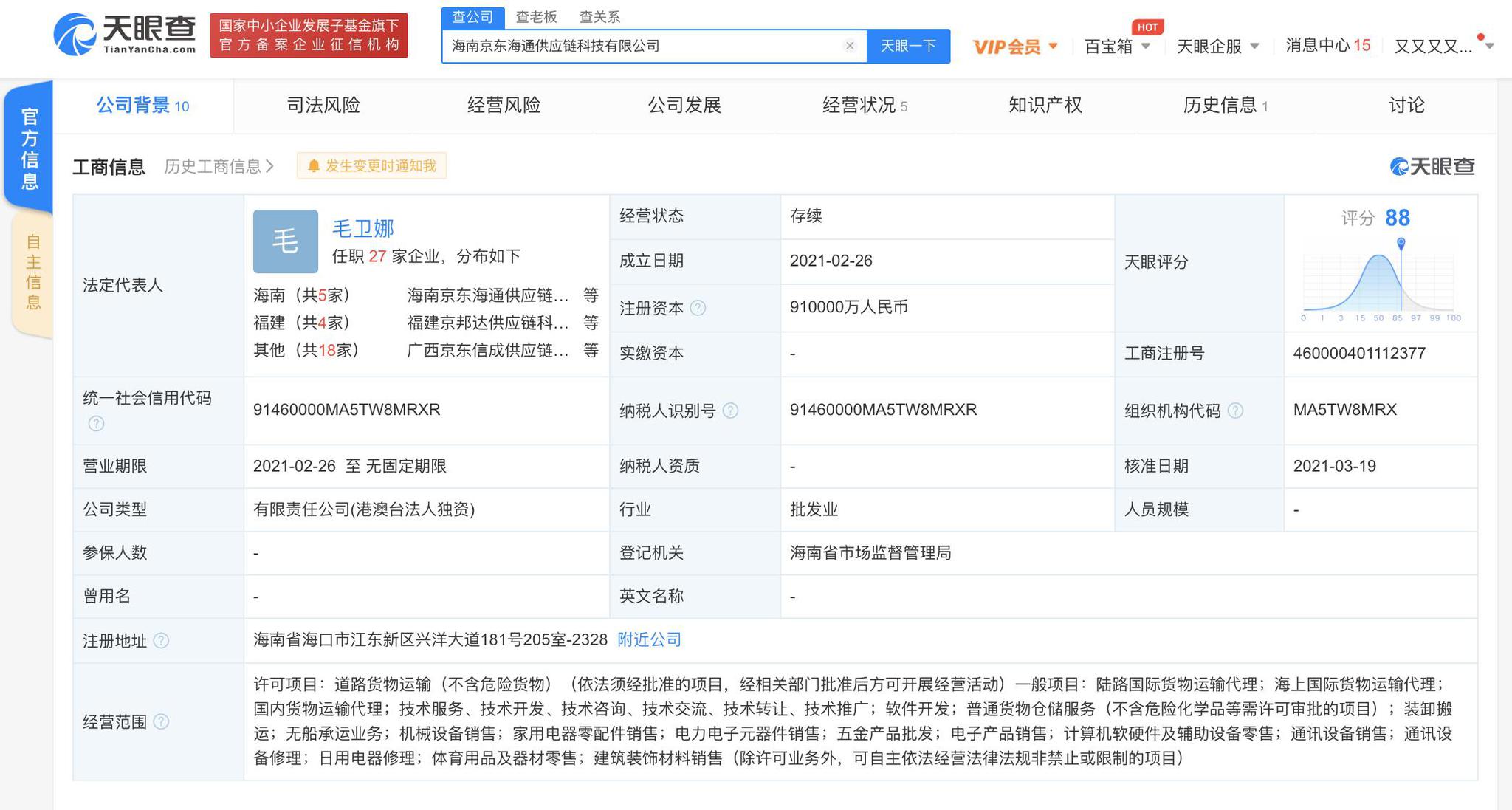Click organization code MA5TW8MRX

pyautogui.click(x=1345, y=410)
